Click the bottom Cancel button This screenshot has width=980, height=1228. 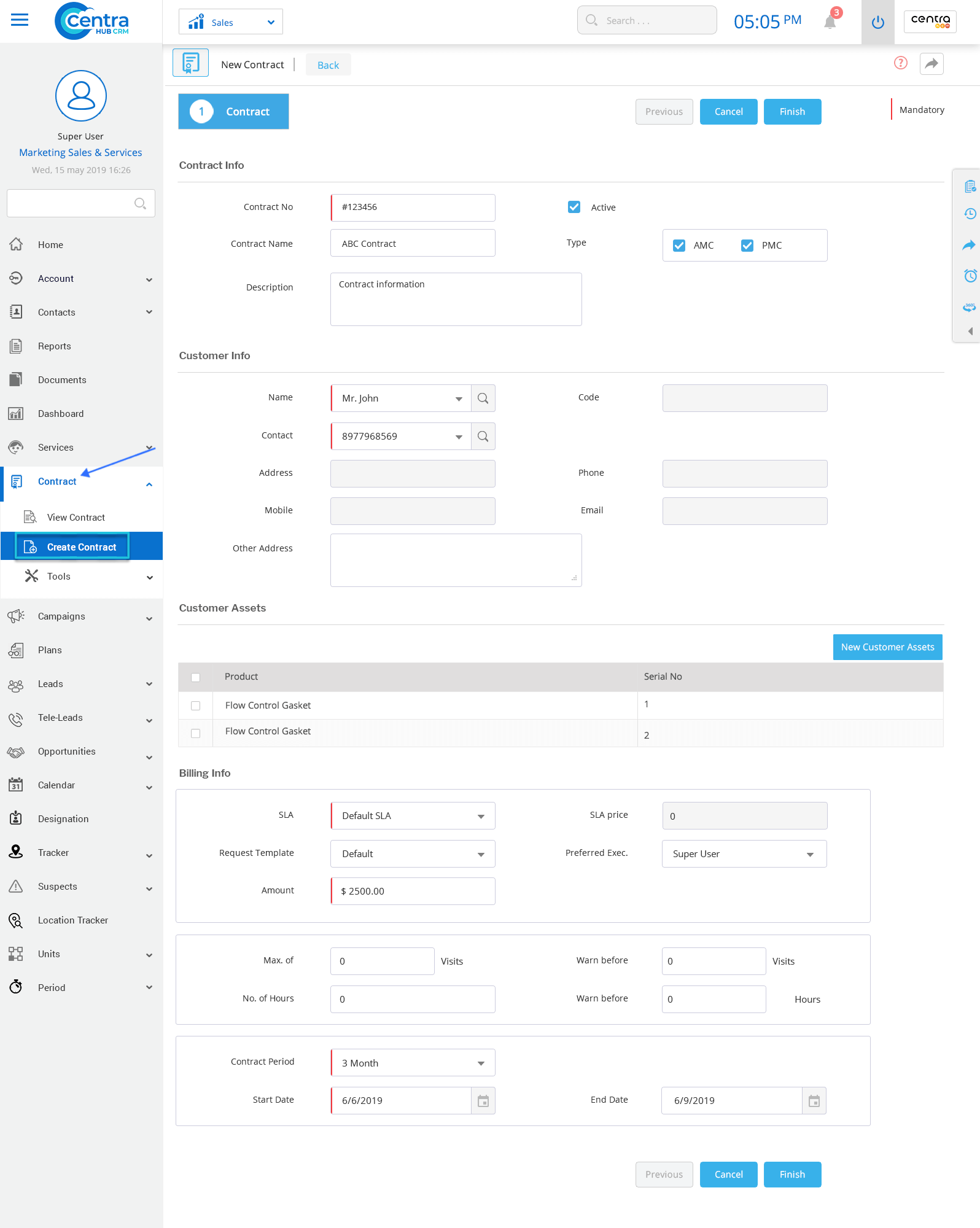[x=728, y=1175]
